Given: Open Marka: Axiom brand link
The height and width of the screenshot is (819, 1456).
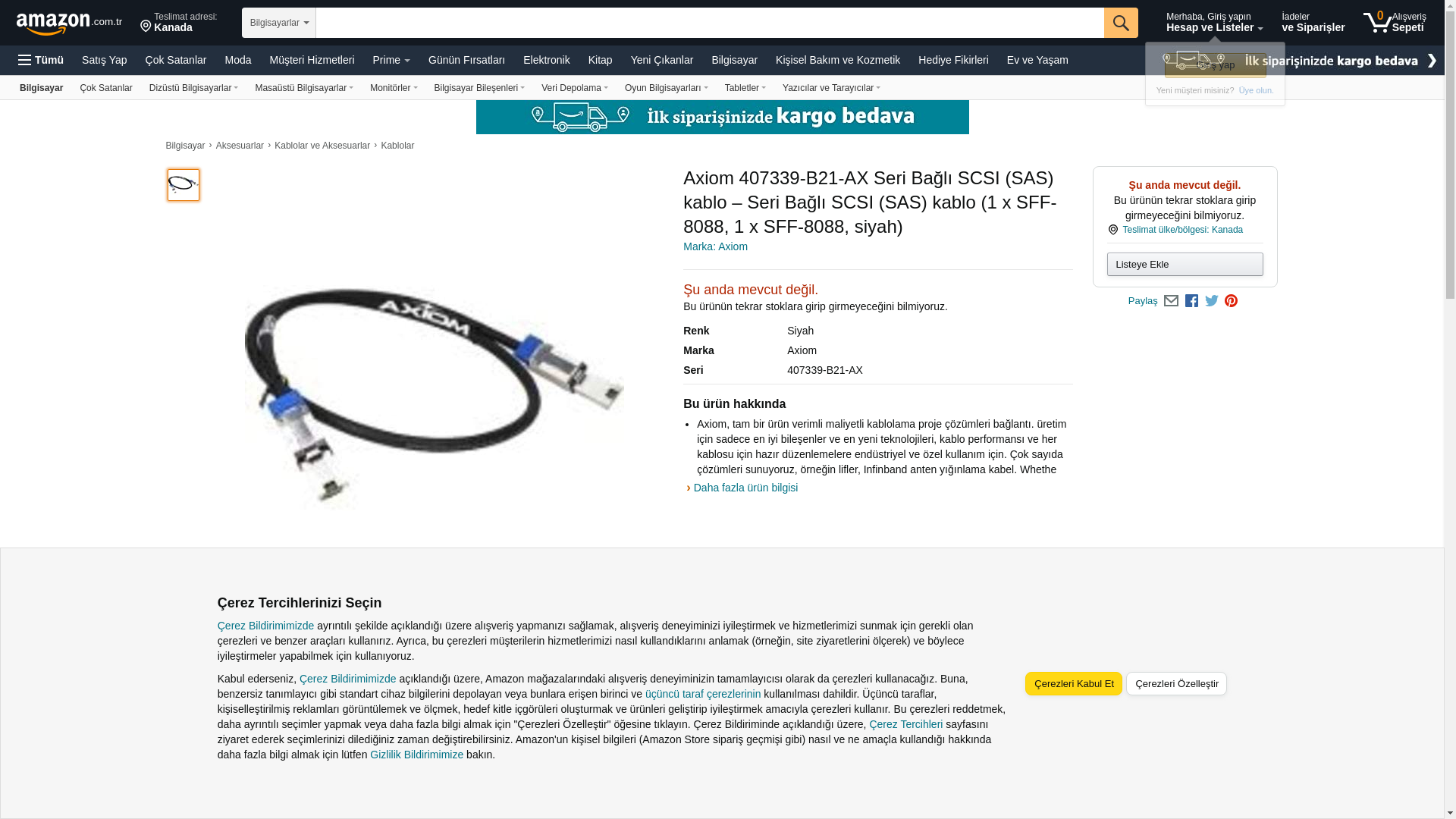Looking at the screenshot, I should (x=715, y=246).
